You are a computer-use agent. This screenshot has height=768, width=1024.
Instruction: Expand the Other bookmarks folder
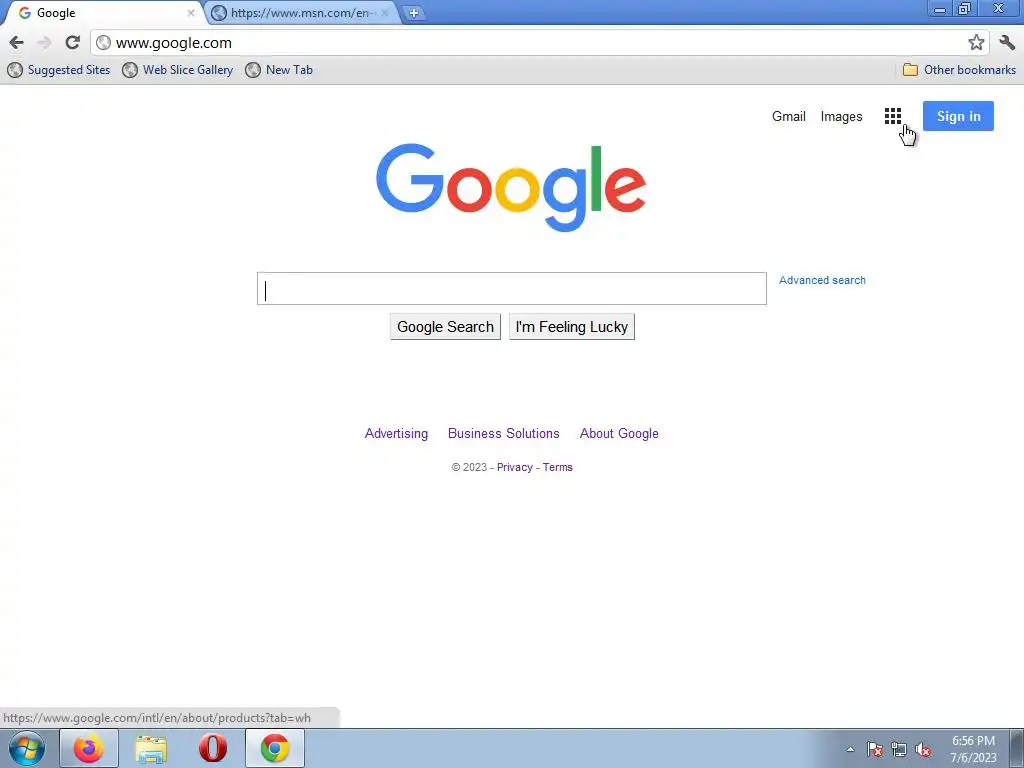click(959, 70)
